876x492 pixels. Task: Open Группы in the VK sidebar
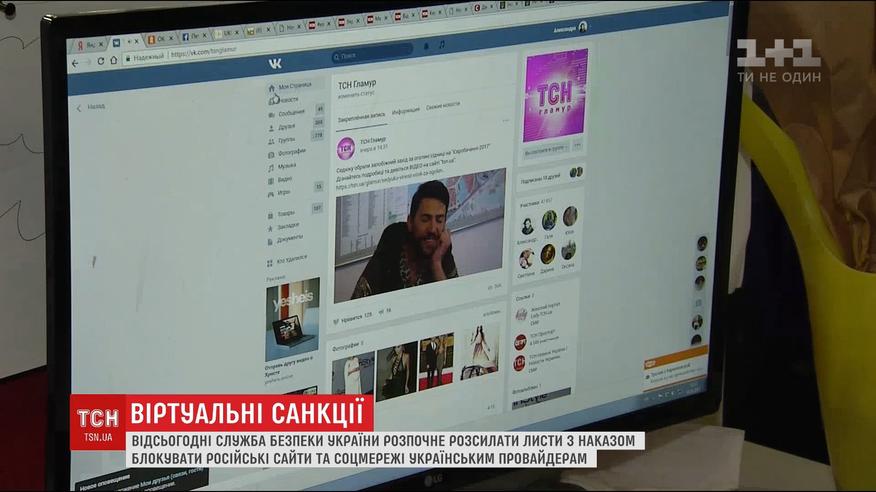point(286,140)
